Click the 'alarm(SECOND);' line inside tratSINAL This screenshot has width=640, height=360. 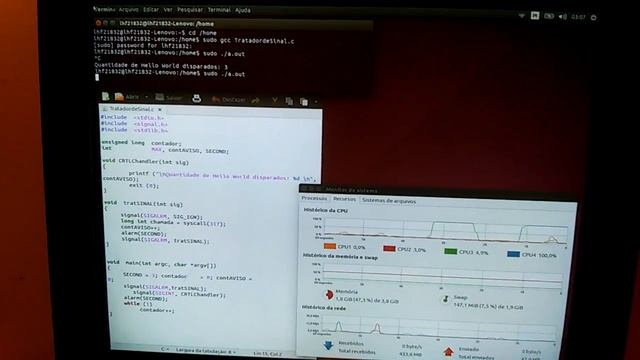coord(144,234)
